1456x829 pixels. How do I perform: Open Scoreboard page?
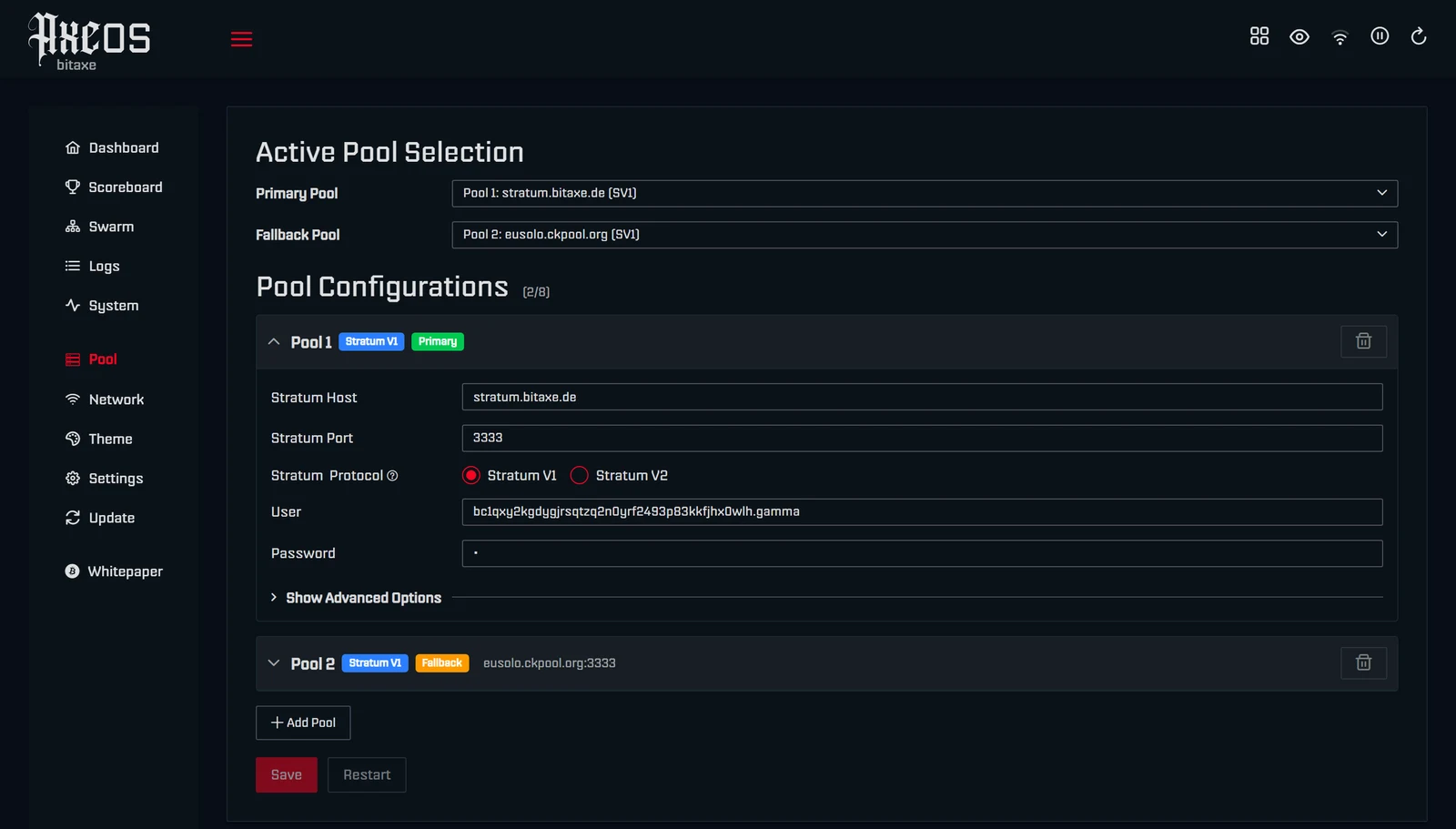114,187
